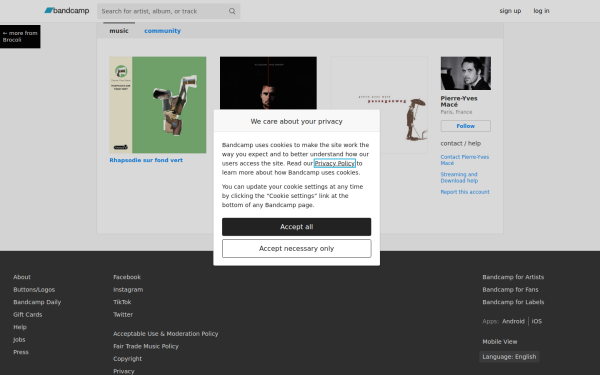Open Bandcamp for Labels link

pos(513,302)
